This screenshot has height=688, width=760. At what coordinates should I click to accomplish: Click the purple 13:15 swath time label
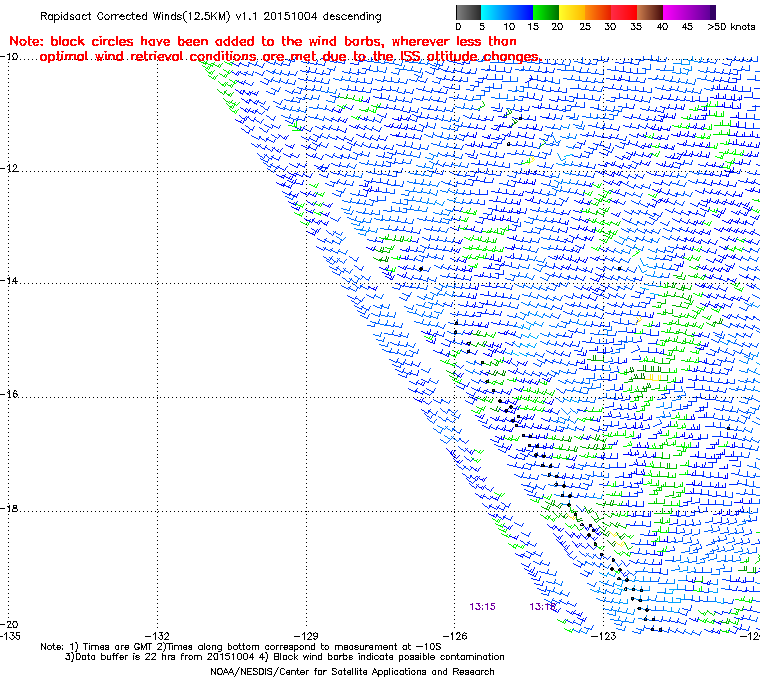click(x=482, y=607)
